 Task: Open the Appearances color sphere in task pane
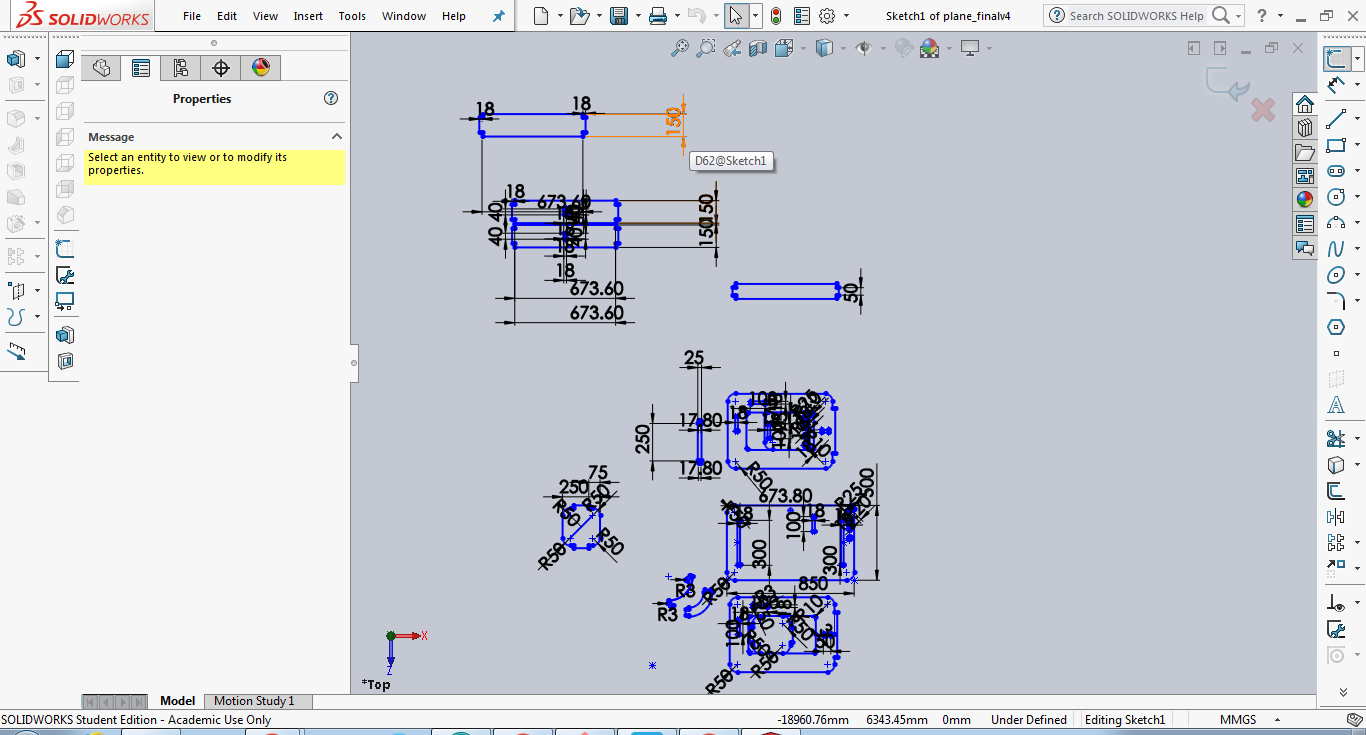coord(1305,198)
